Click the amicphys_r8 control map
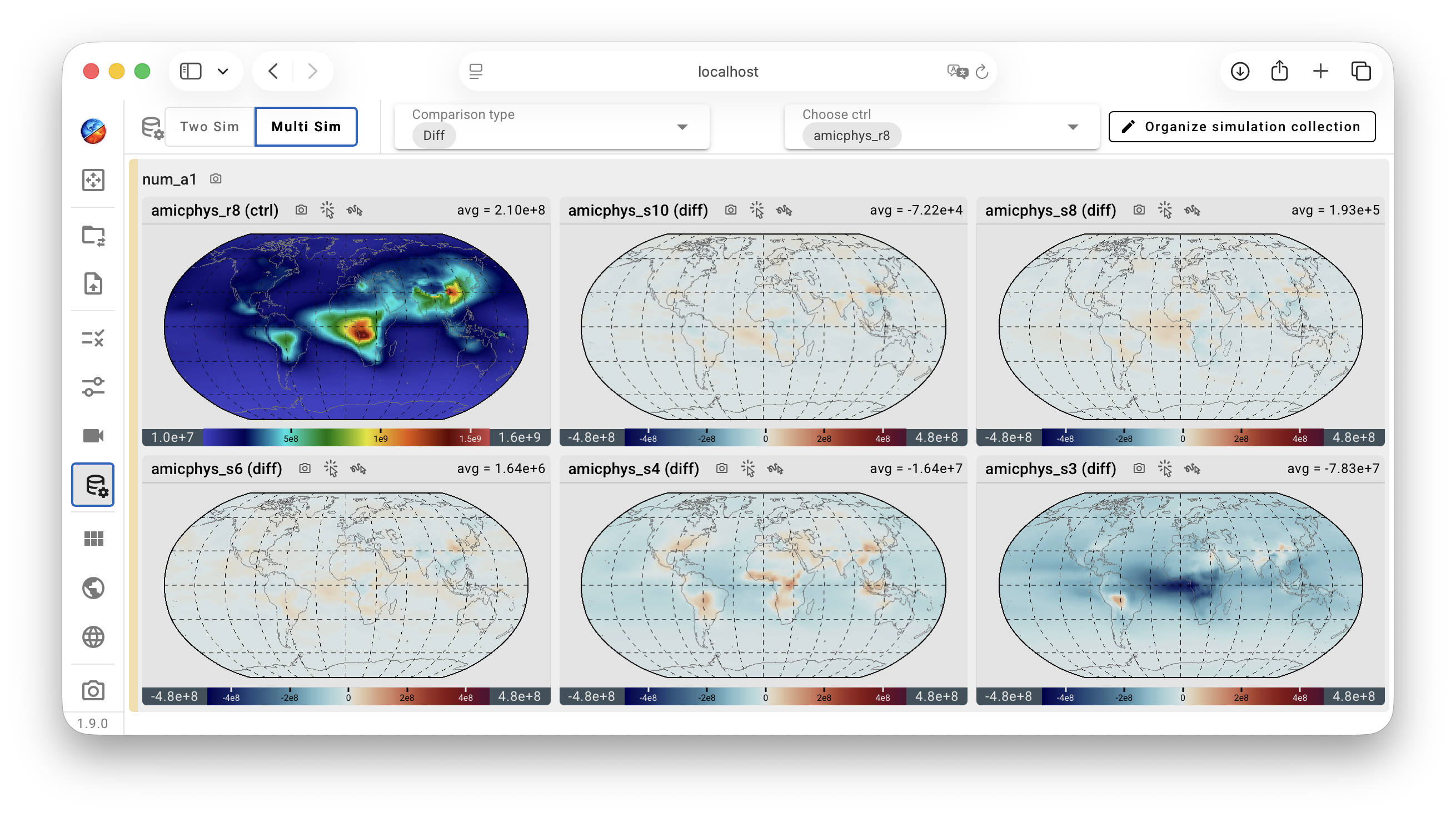Image resolution: width=1456 pixels, height=817 pixels. (346, 327)
